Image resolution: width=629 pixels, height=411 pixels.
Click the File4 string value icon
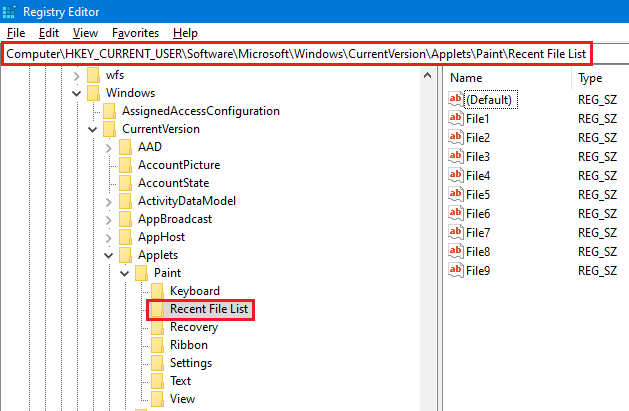coord(456,175)
